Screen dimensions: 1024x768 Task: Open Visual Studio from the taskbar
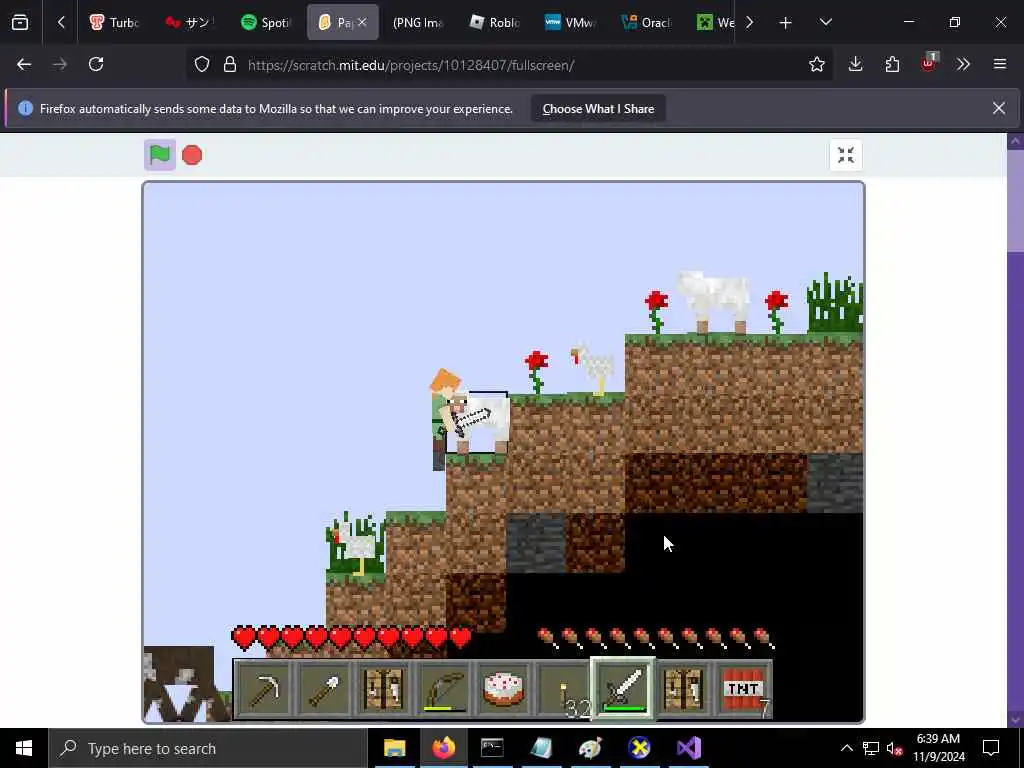688,748
